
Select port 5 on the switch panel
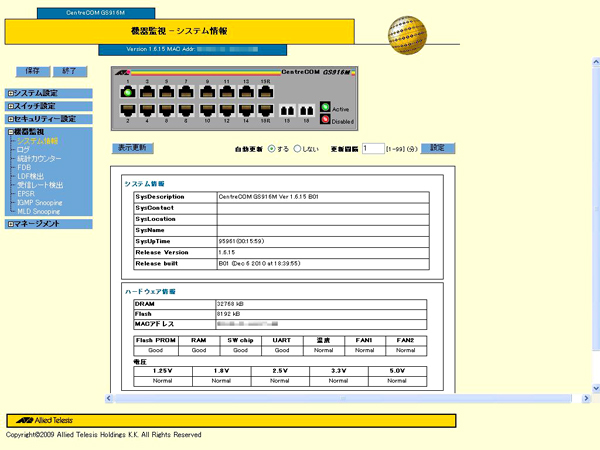[x=167, y=92]
